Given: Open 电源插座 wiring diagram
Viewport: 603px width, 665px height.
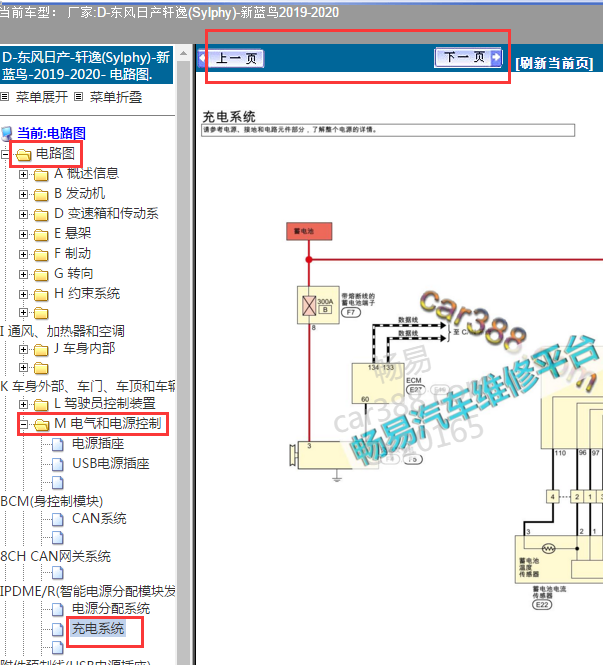Looking at the screenshot, I should point(98,444).
